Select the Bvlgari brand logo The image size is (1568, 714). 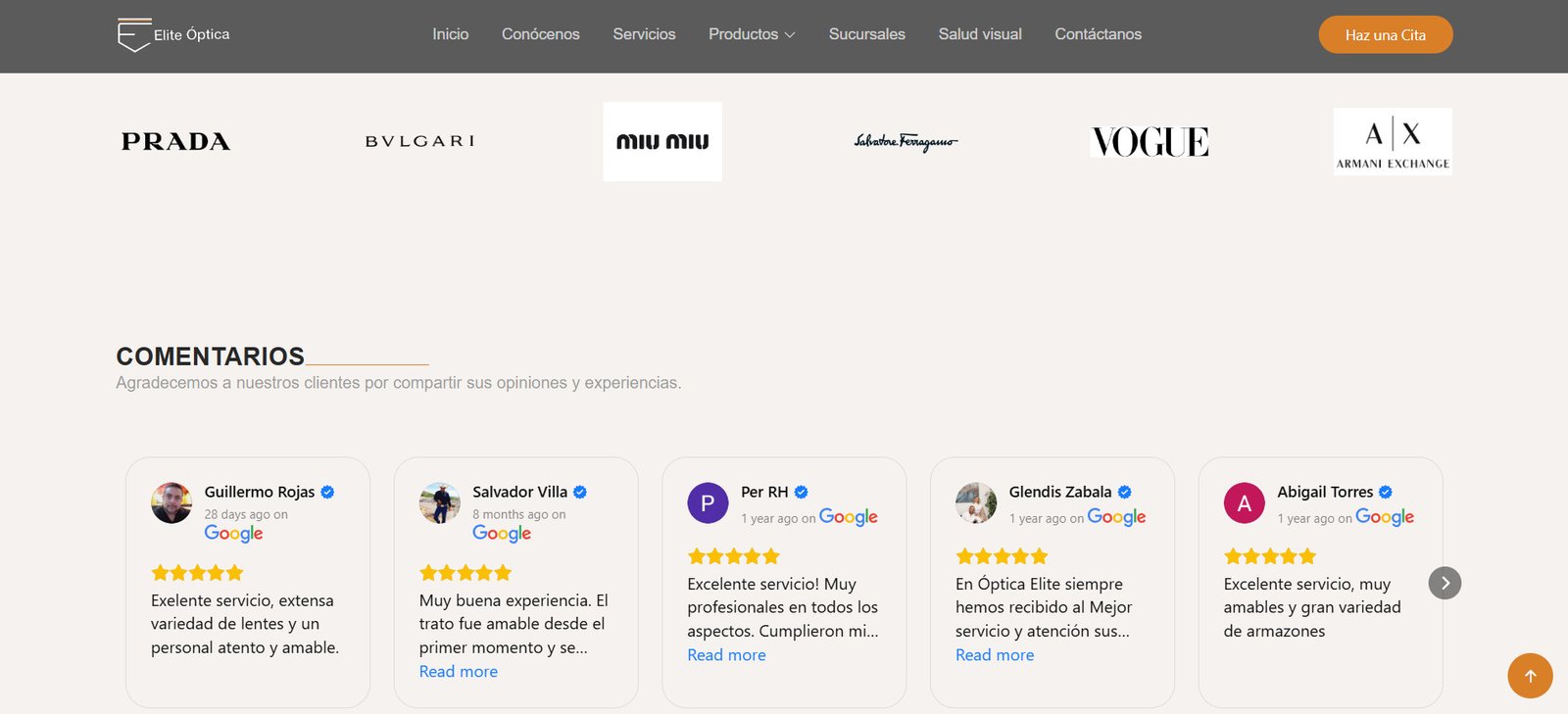[420, 141]
